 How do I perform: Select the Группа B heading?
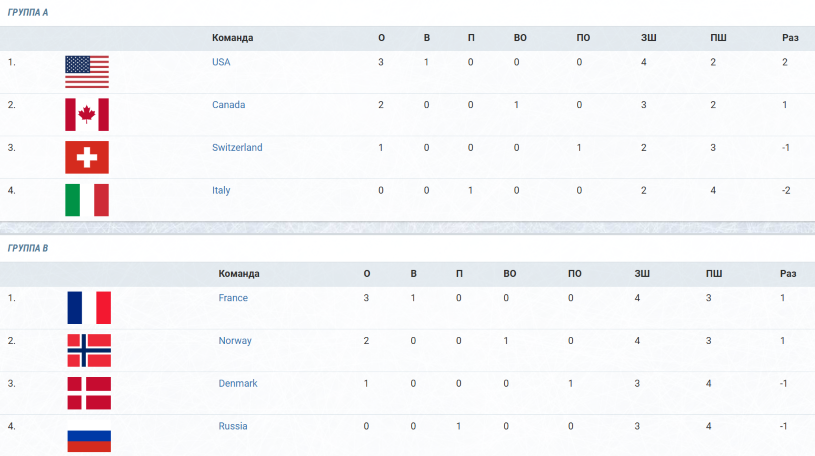28,248
